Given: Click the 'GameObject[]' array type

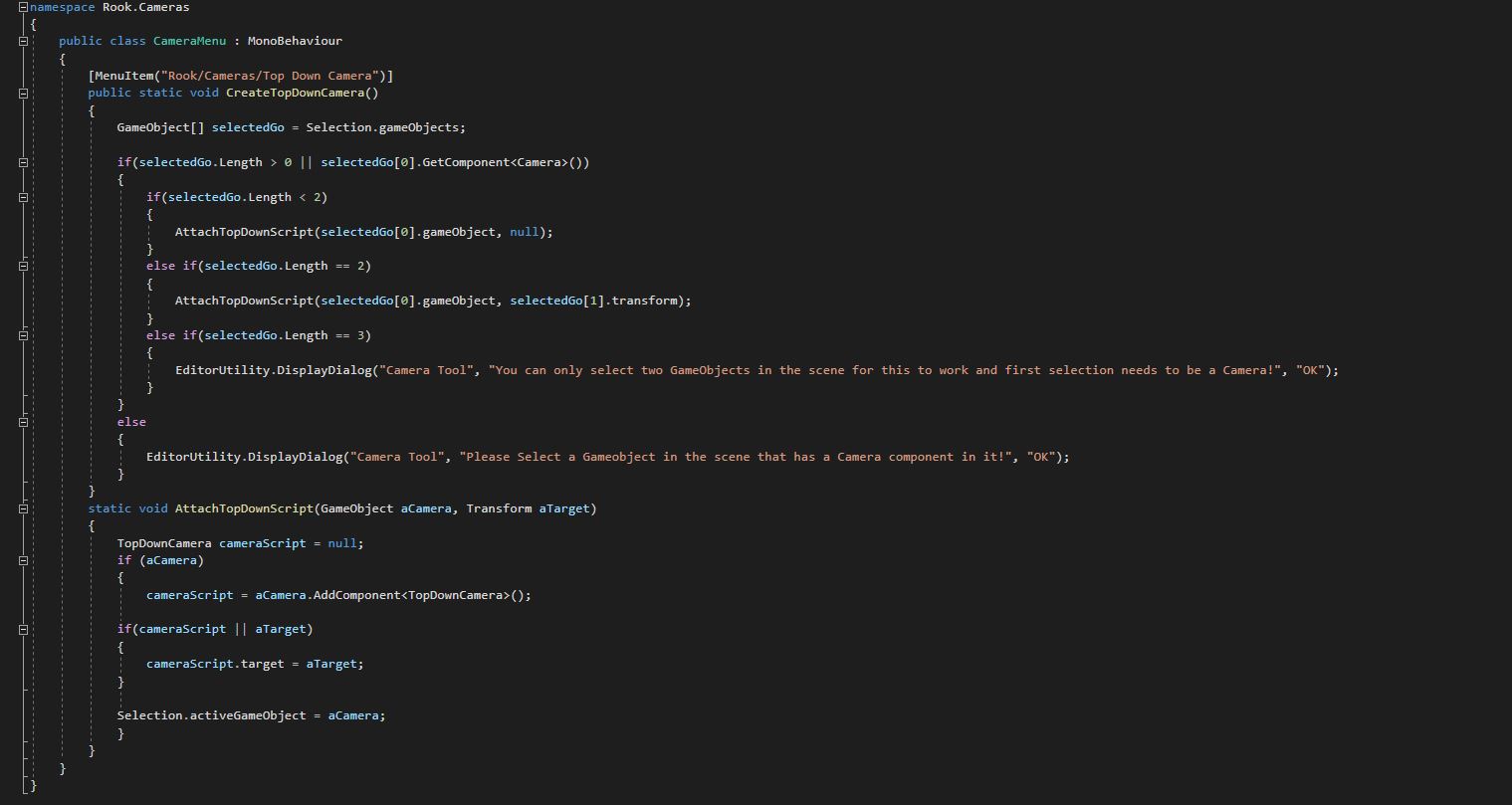Looking at the screenshot, I should pyautogui.click(x=160, y=127).
